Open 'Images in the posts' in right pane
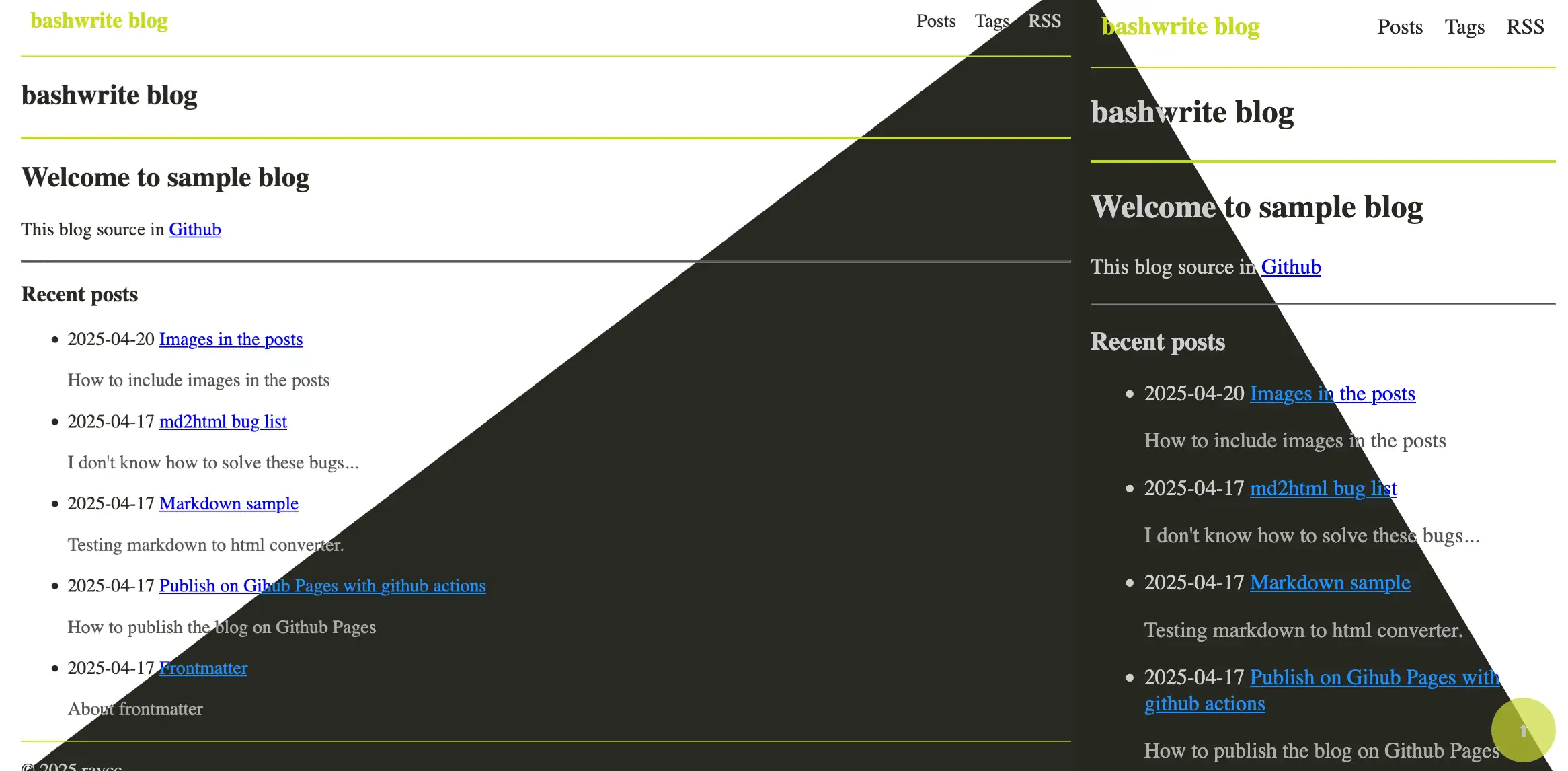This screenshot has width=1568, height=771. pyautogui.click(x=1333, y=394)
